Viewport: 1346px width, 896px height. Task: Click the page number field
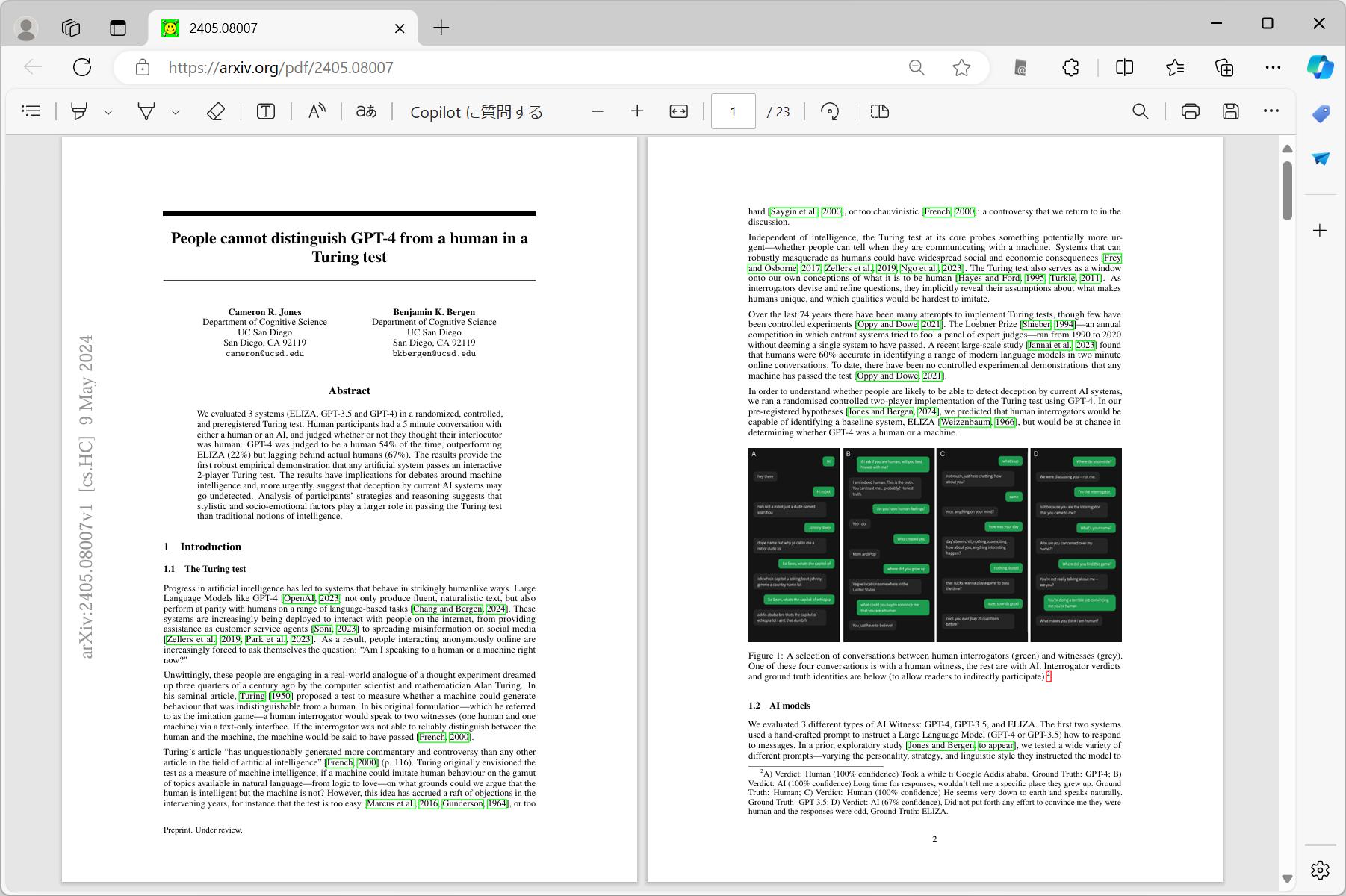click(x=733, y=111)
